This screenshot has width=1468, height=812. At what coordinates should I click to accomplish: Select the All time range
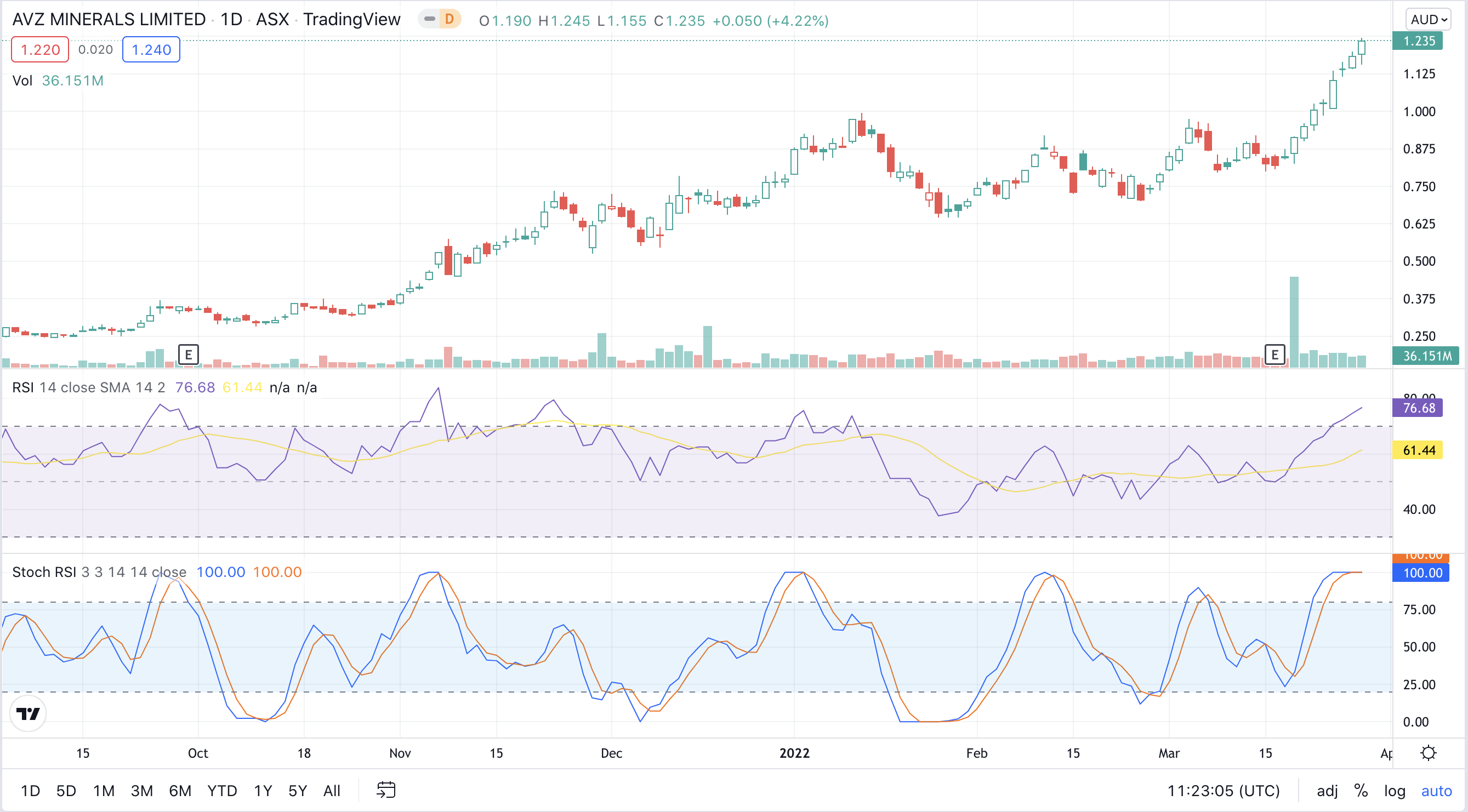(331, 791)
